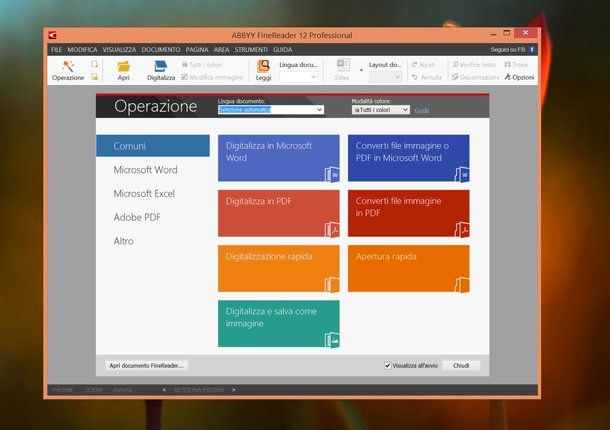The height and width of the screenshot is (430, 610).
Task: Click the Word icon on the Digitalizza in Microsoft Word tile
Action: pos(332,174)
